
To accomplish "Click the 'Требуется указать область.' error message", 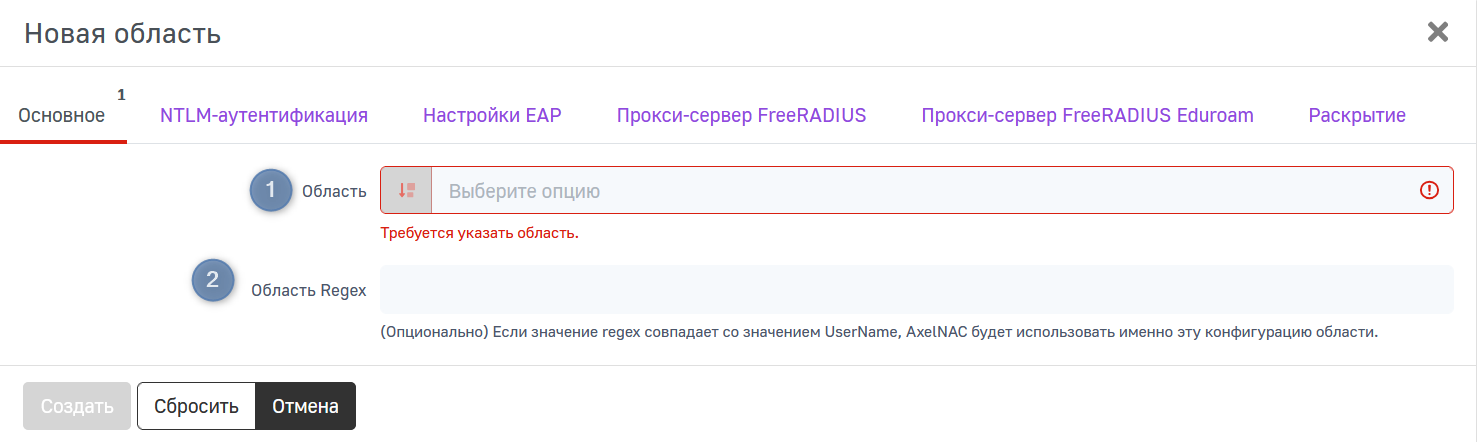I will coord(479,234).
